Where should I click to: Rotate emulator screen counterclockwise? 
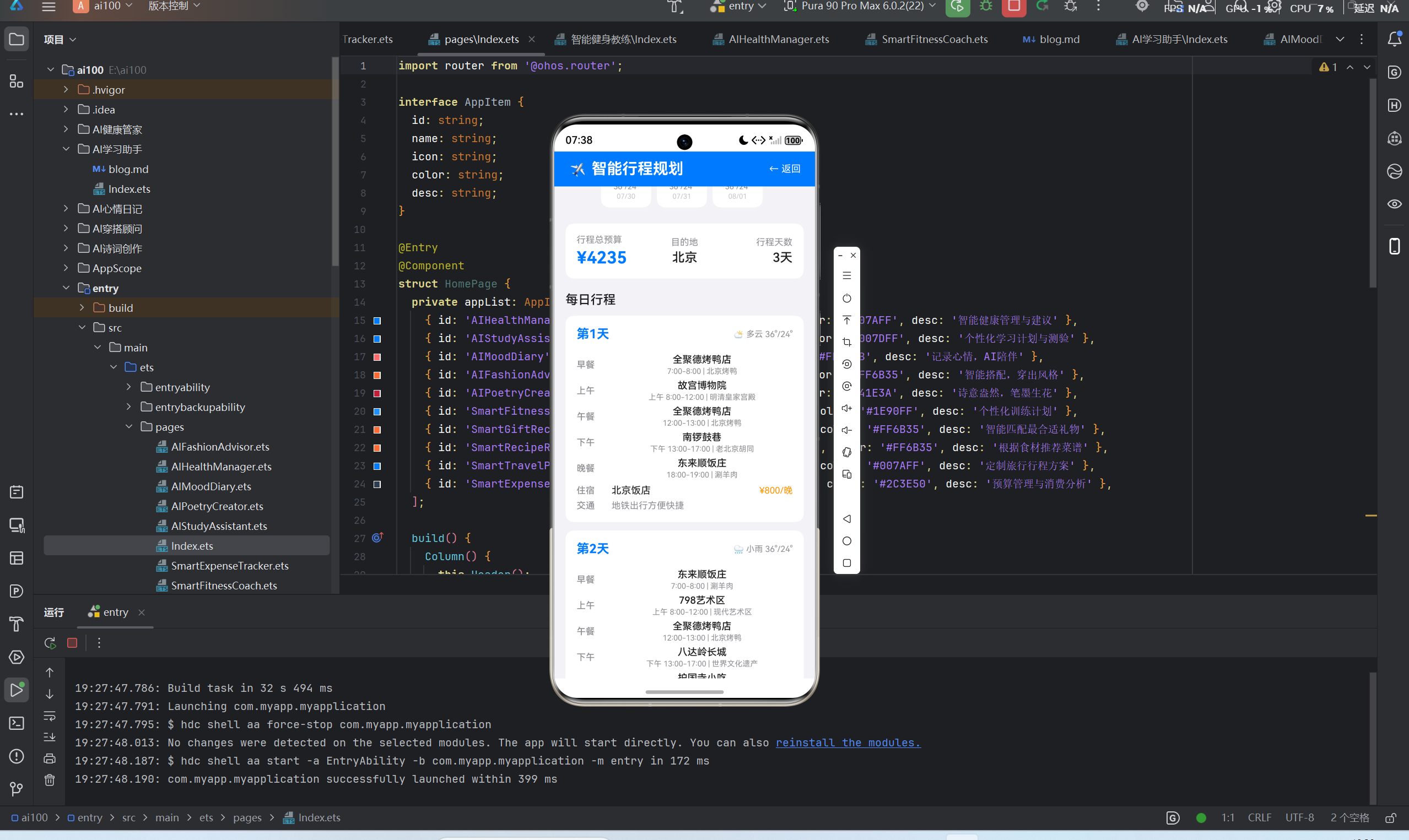846,365
